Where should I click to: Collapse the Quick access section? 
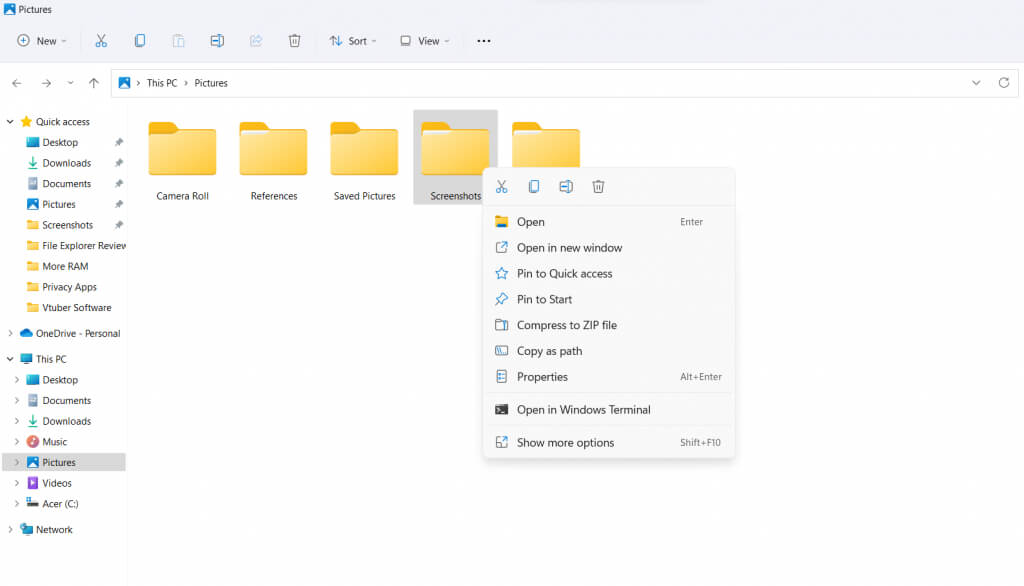(x=10, y=122)
